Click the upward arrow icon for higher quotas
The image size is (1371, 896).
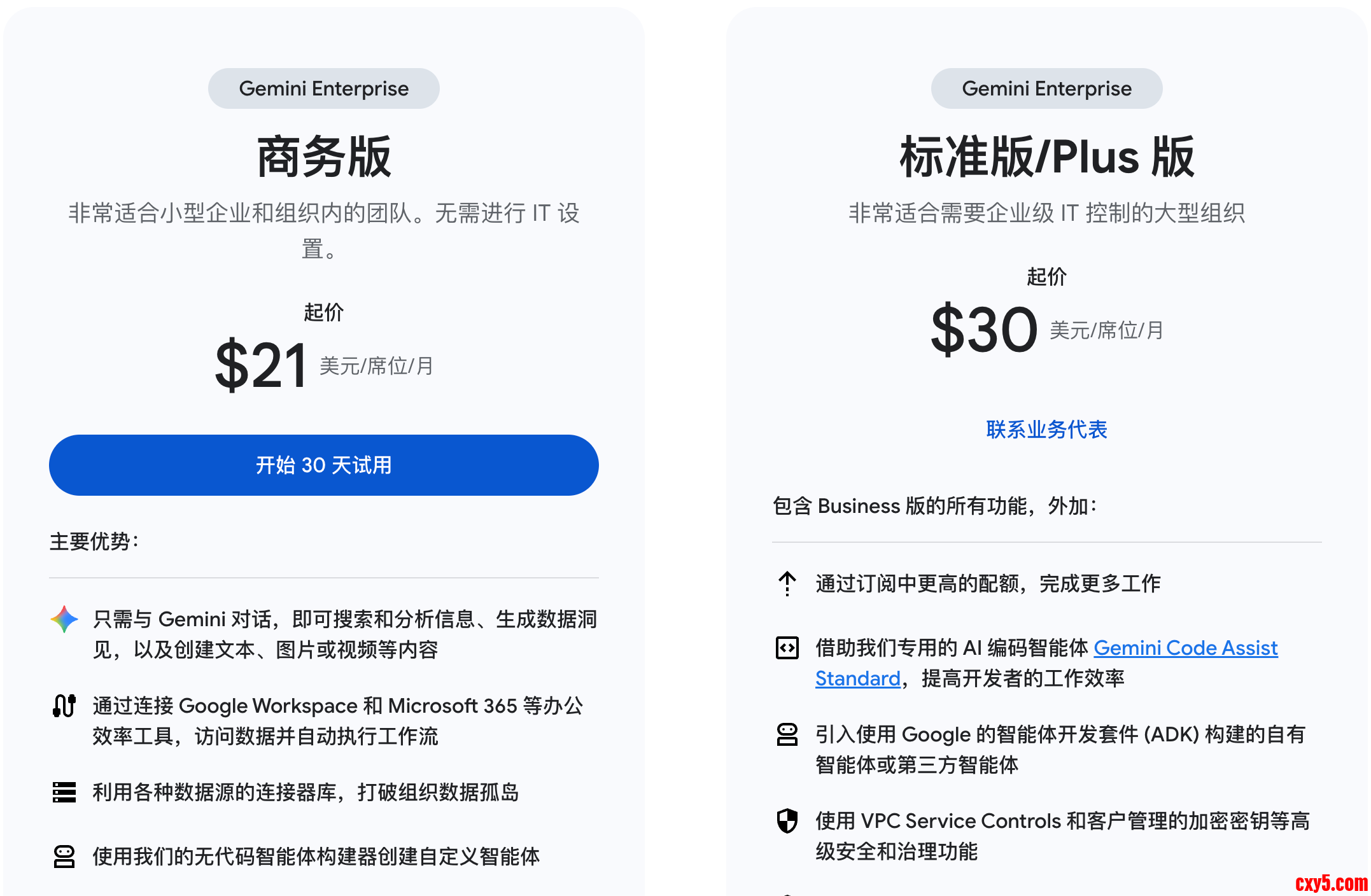pos(787,583)
